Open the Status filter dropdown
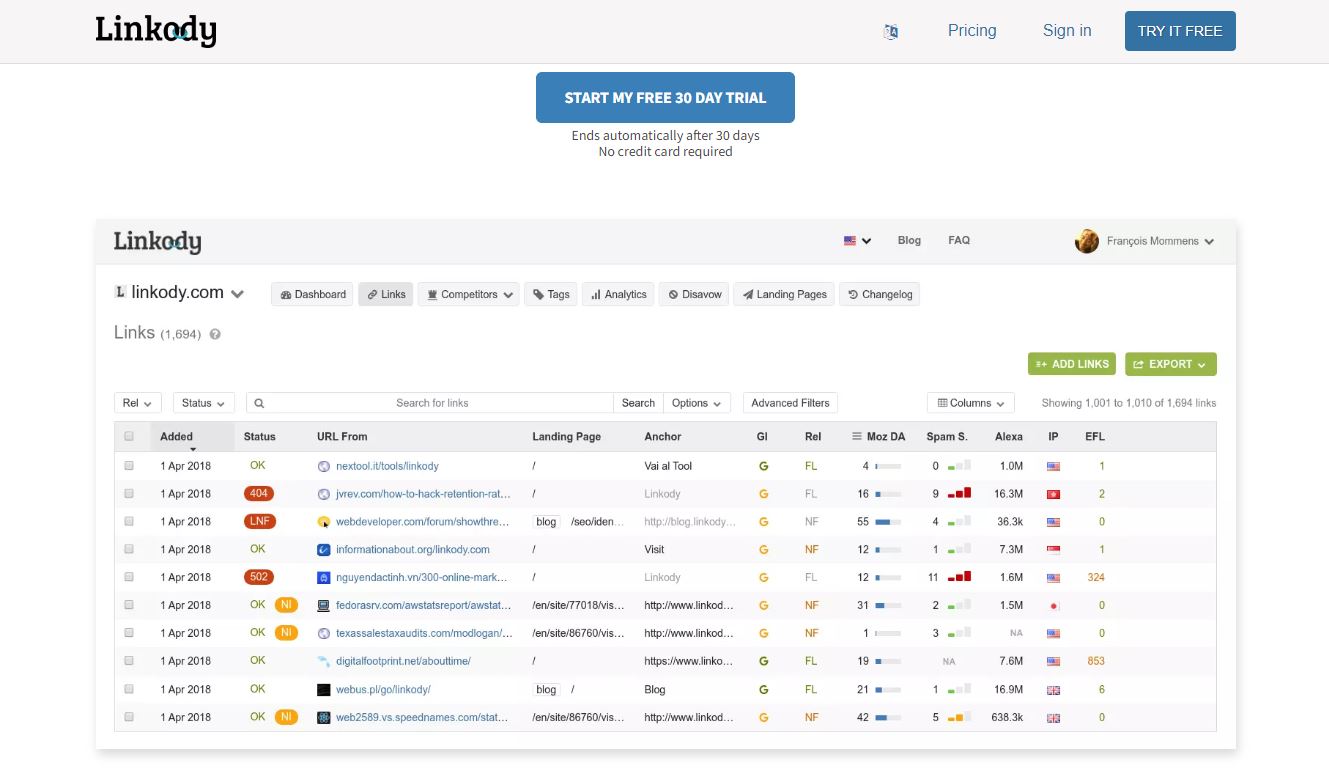The width and height of the screenshot is (1329, 779). tap(204, 403)
